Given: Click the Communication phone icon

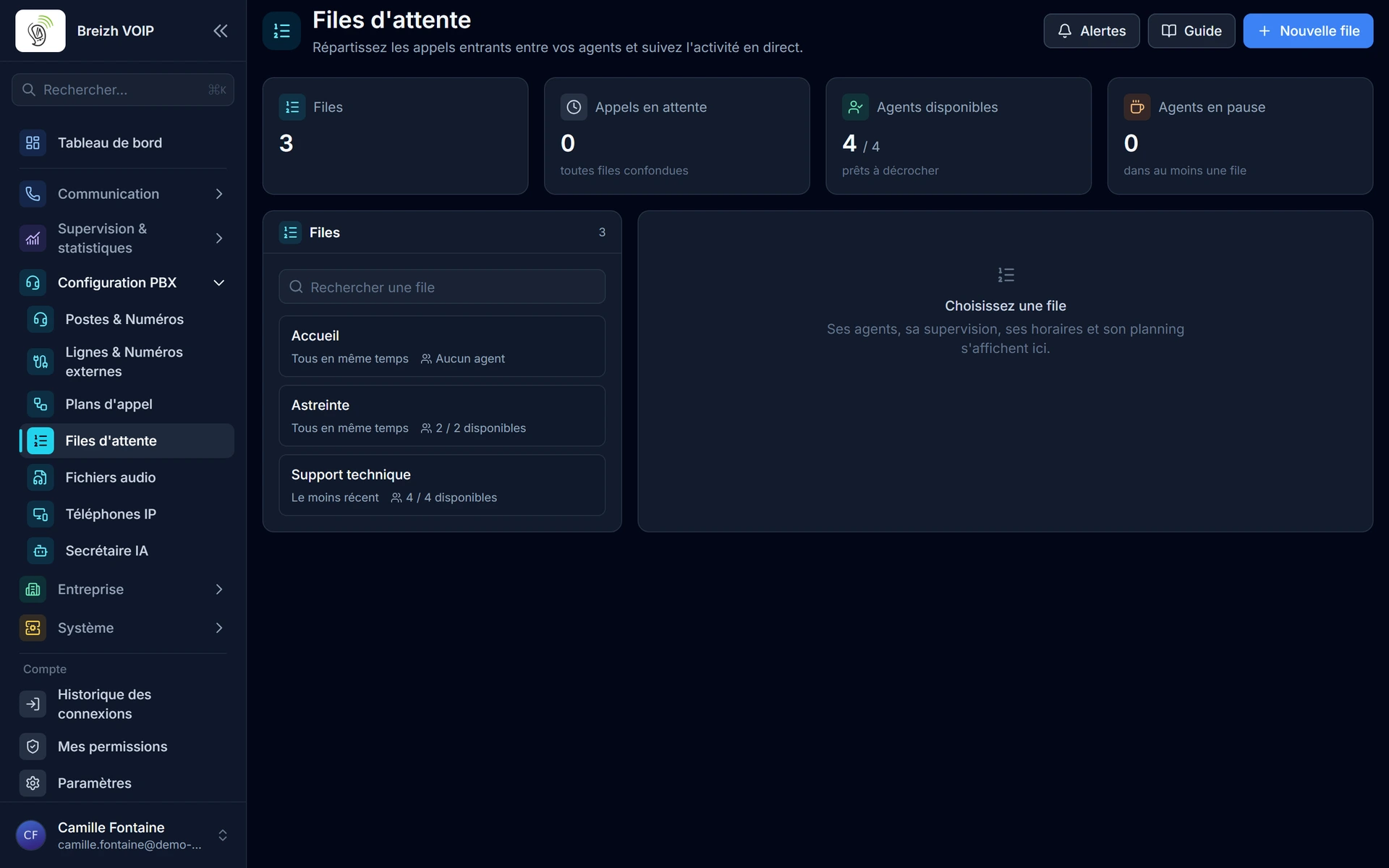Looking at the screenshot, I should [33, 194].
